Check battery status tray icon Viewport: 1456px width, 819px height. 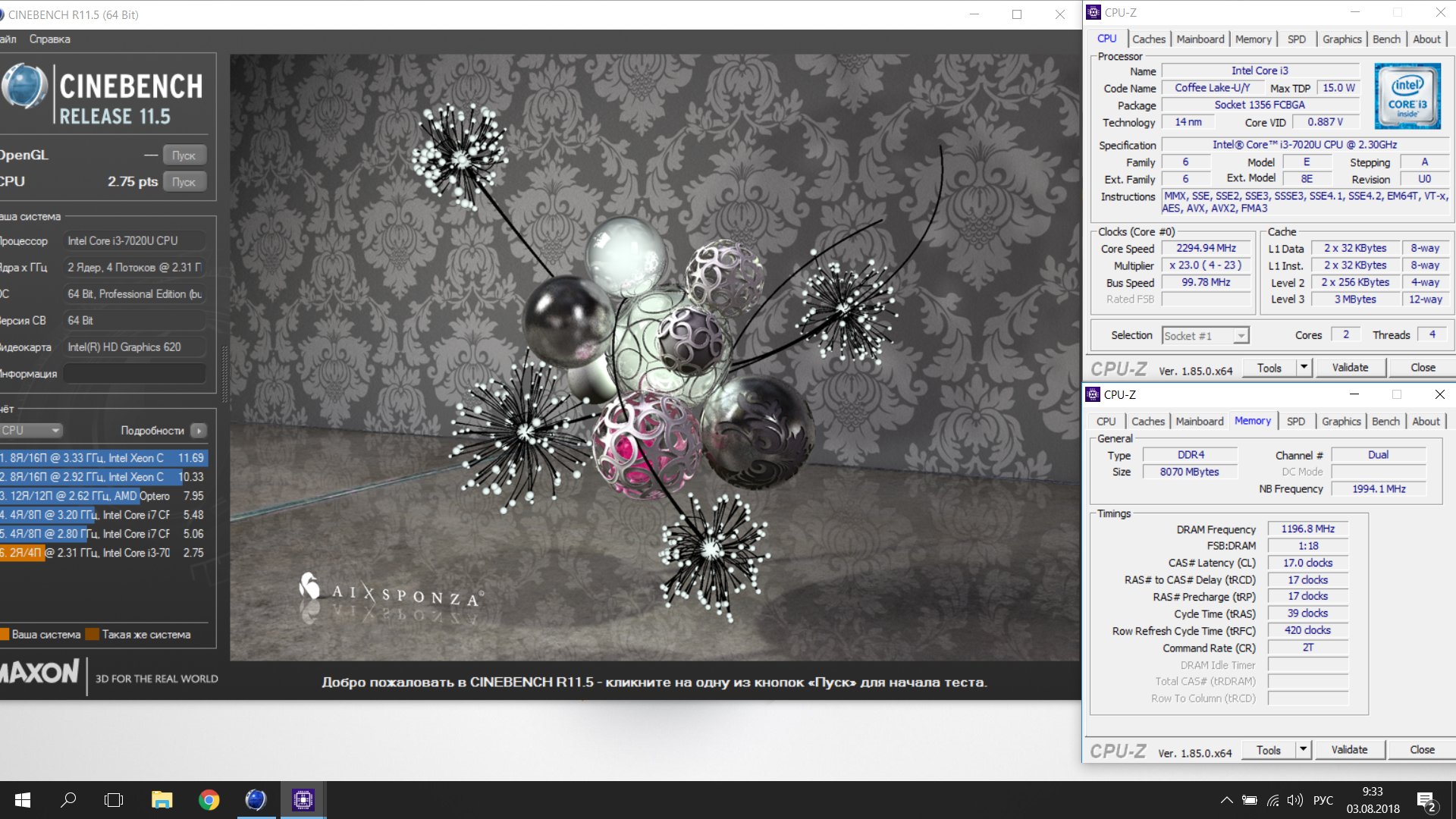pos(1250,800)
